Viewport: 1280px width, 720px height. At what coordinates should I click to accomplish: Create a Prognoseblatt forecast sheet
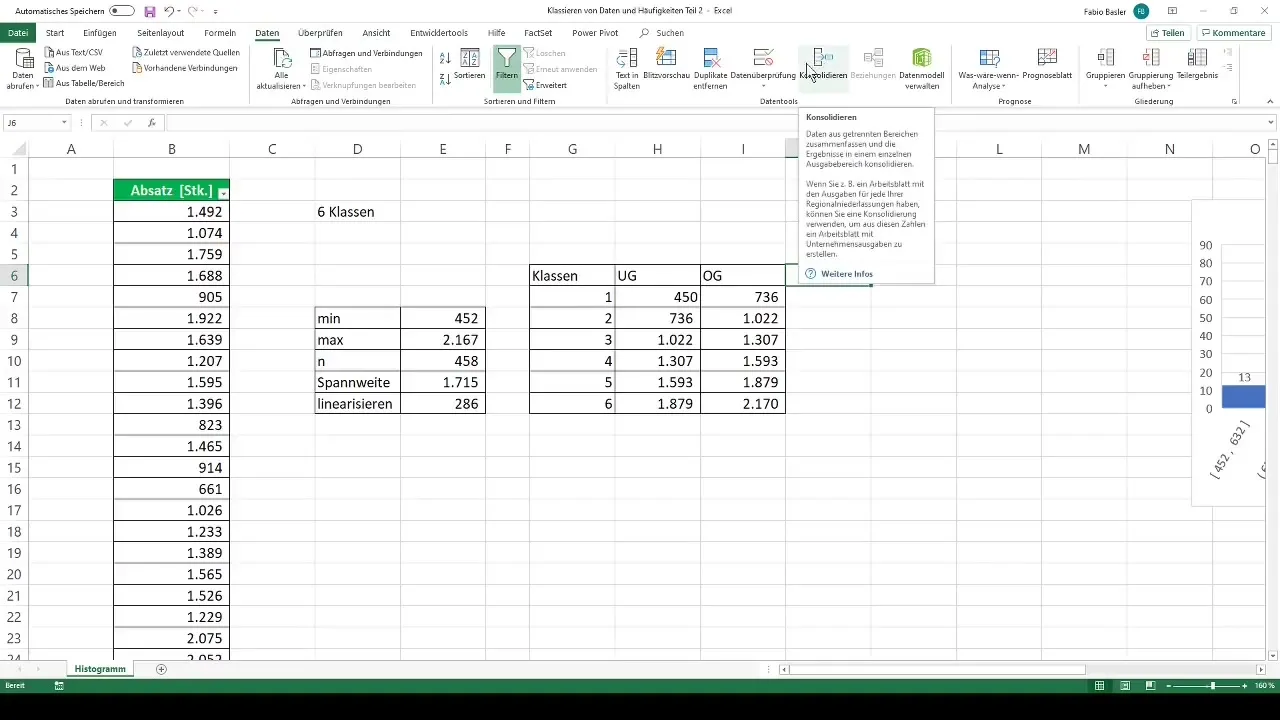[x=1047, y=64]
